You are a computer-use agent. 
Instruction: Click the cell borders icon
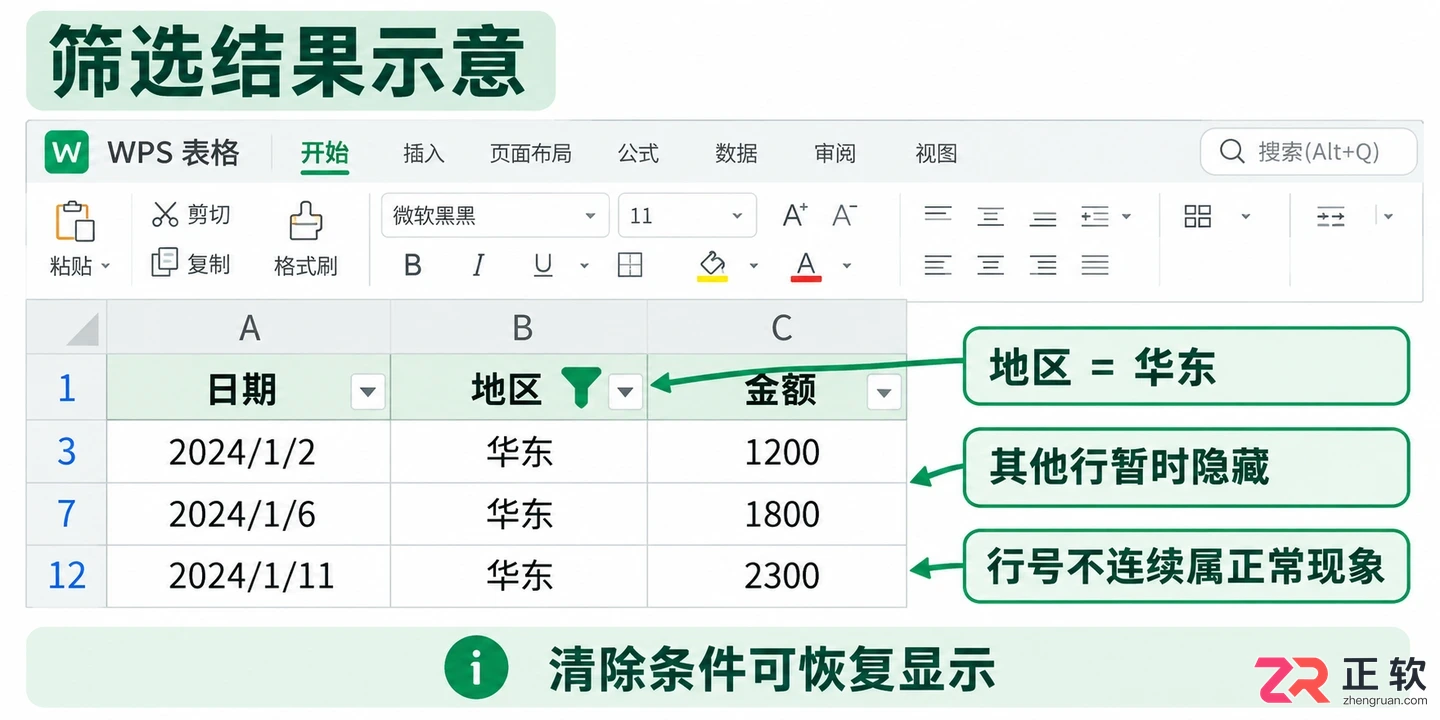coord(630,265)
